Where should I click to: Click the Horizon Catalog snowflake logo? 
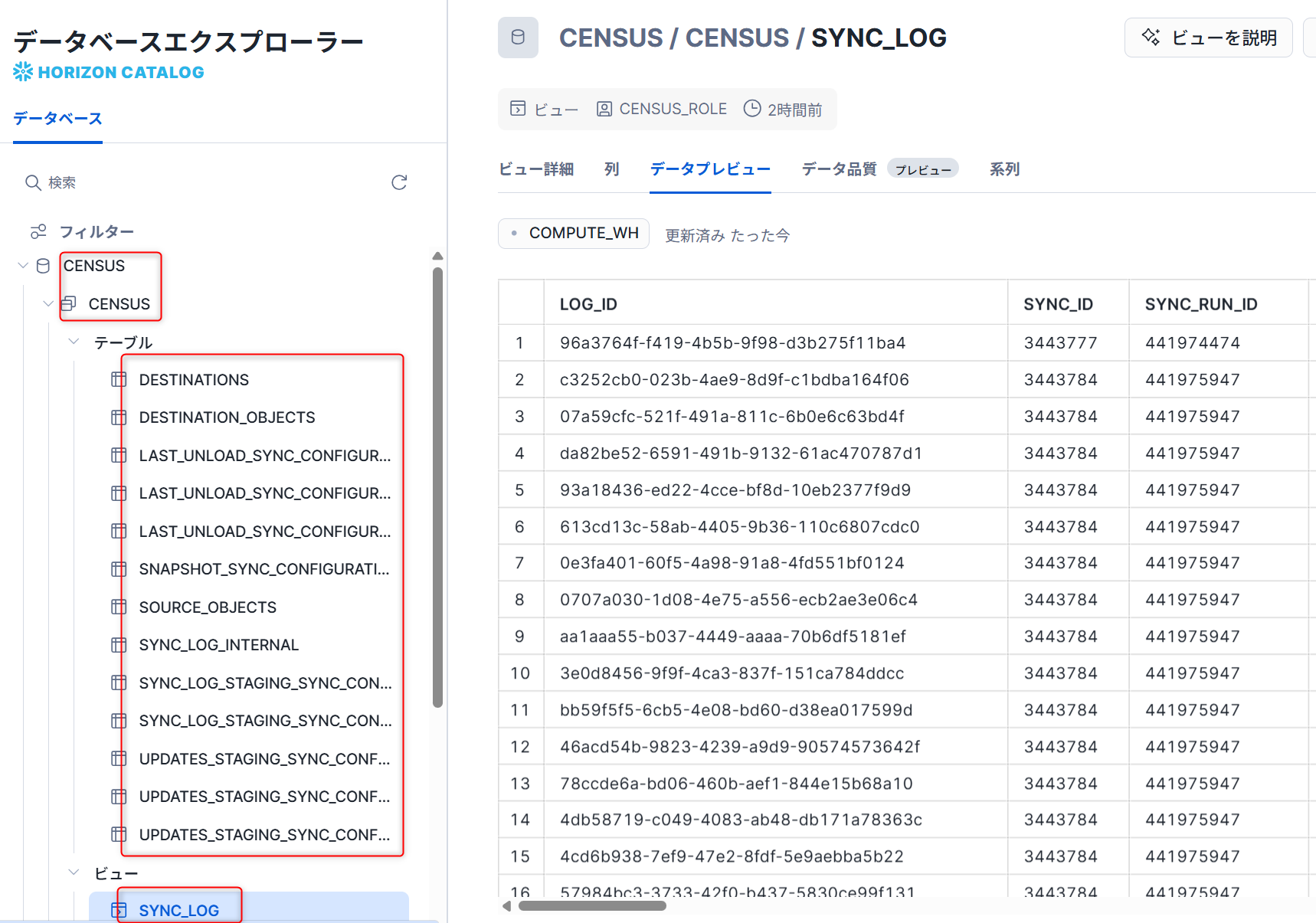pyautogui.click(x=23, y=72)
